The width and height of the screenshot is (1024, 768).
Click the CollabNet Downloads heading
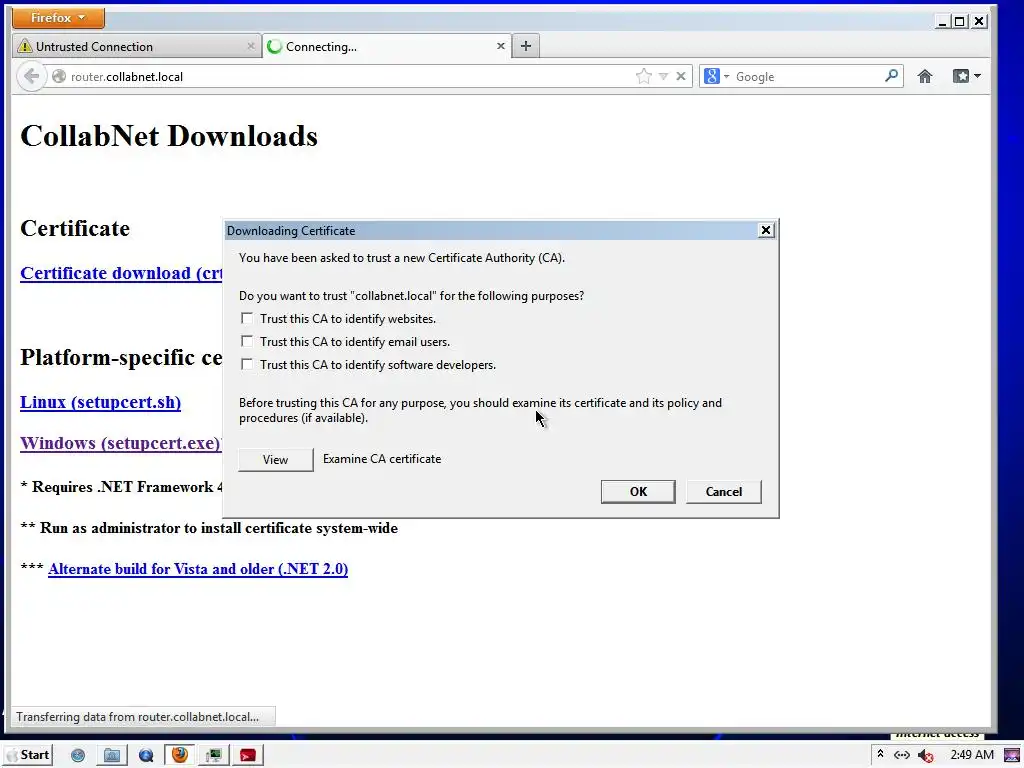tap(169, 136)
